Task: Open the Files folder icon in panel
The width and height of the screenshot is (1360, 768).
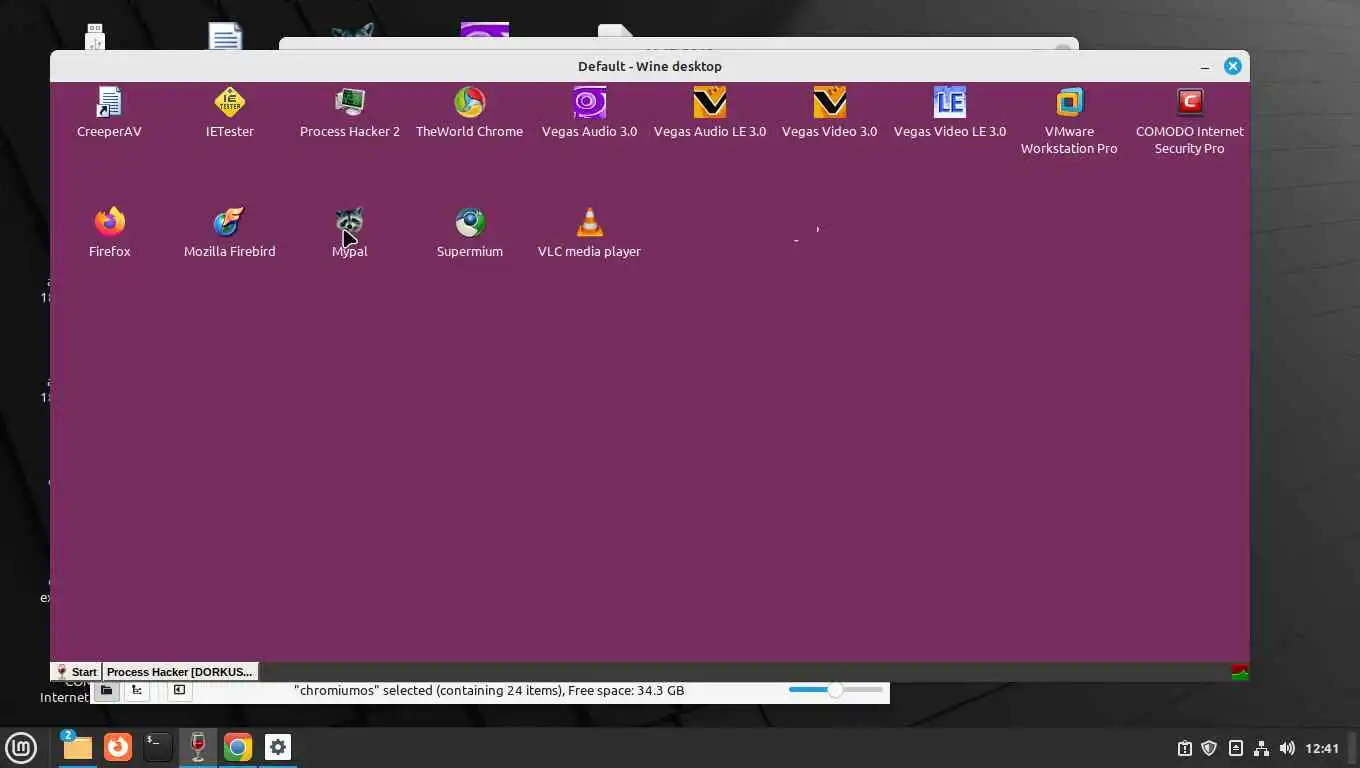Action: coord(77,747)
